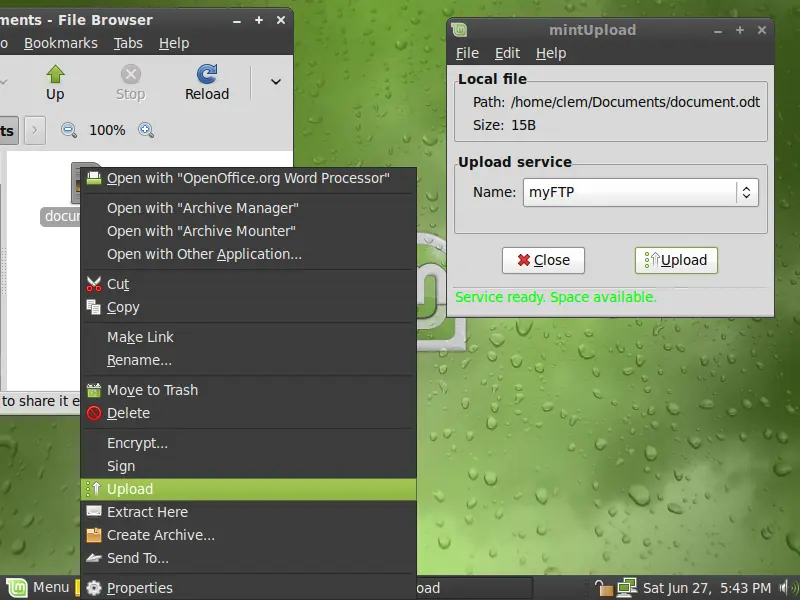800x600 pixels.
Task: Open Bookmarks menu in File Browser
Action: pyautogui.click(x=61, y=43)
